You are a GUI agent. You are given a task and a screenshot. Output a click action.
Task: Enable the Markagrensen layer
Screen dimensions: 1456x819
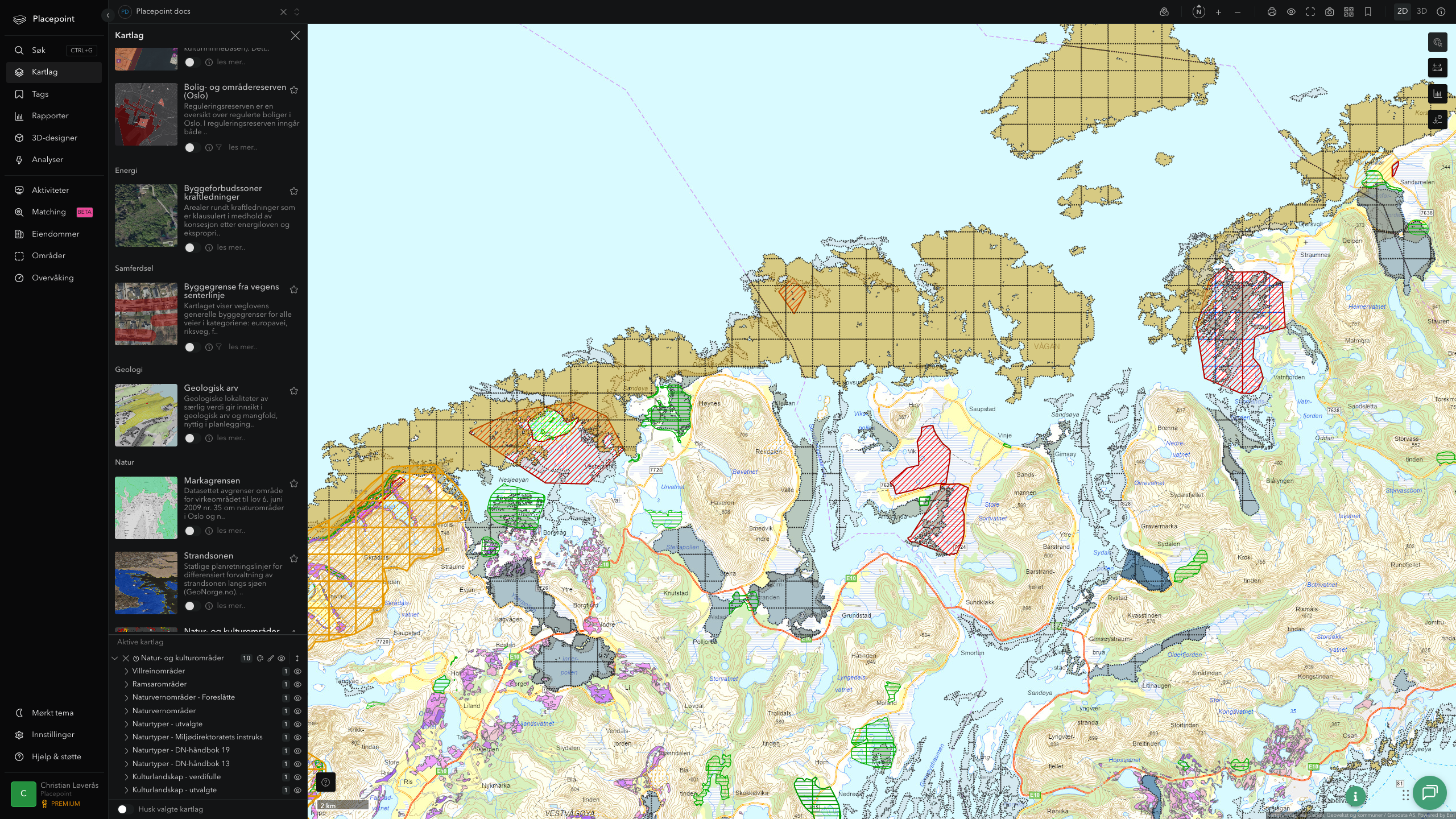pyautogui.click(x=192, y=531)
